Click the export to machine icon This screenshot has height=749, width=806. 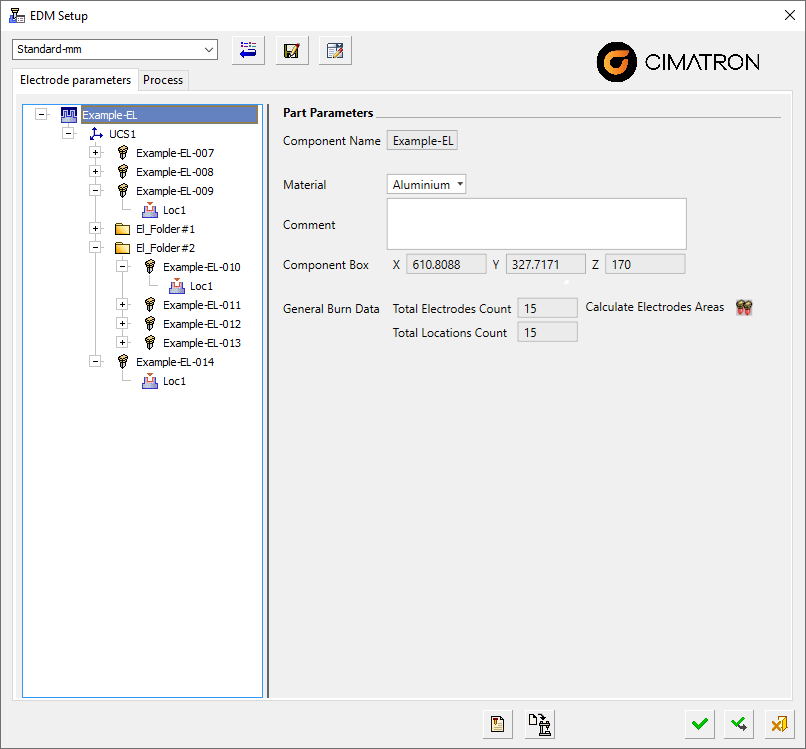(540, 723)
